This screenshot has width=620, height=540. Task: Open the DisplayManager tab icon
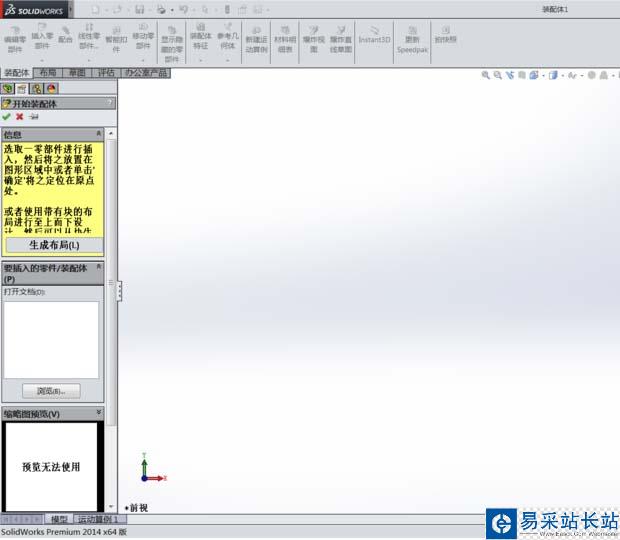tap(51, 88)
